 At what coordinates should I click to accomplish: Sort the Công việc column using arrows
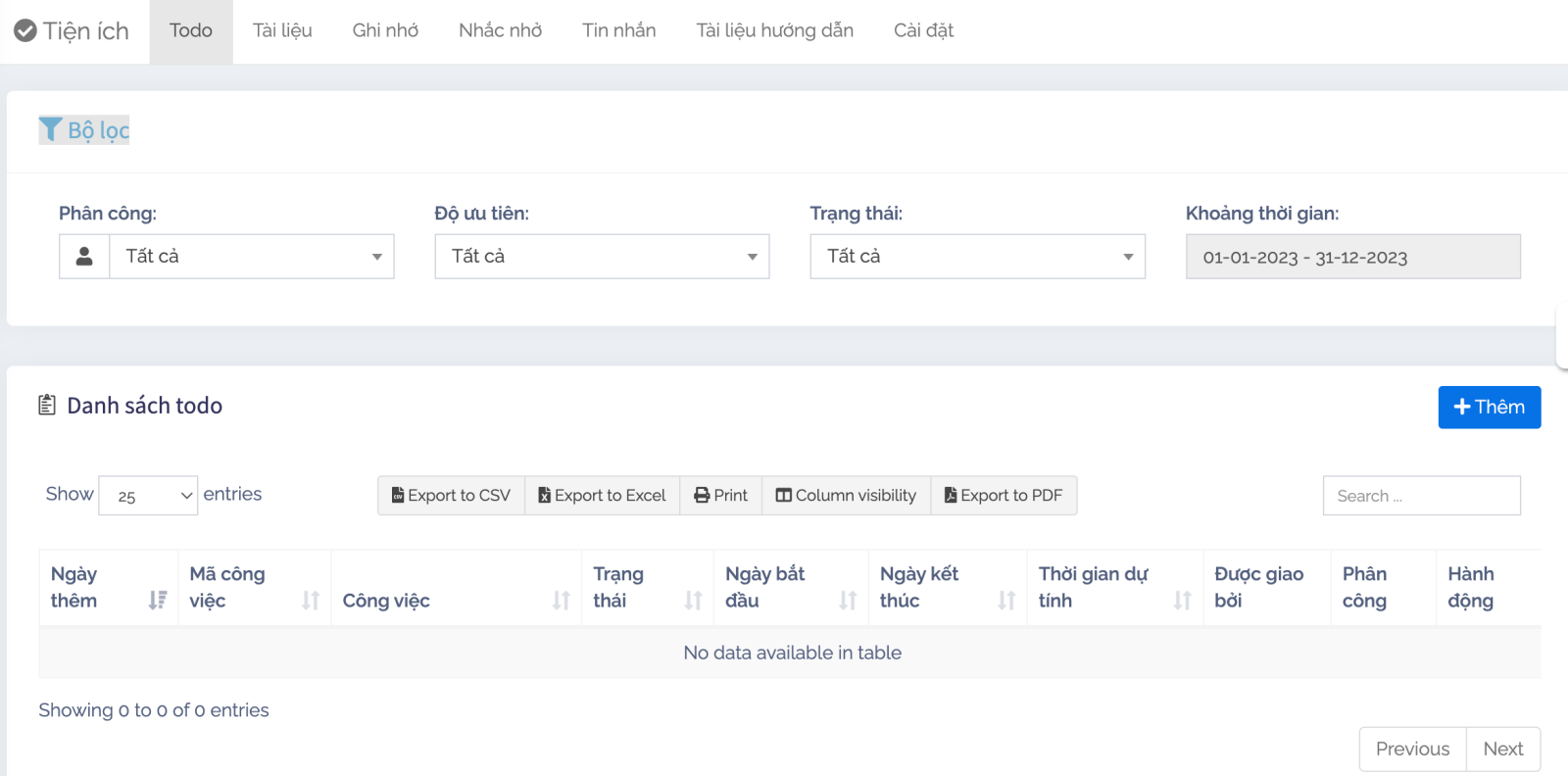561,600
